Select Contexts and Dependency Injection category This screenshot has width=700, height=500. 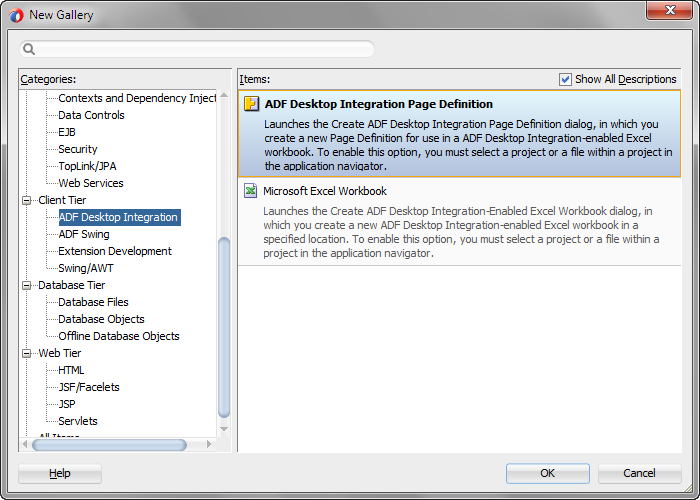click(x=137, y=98)
